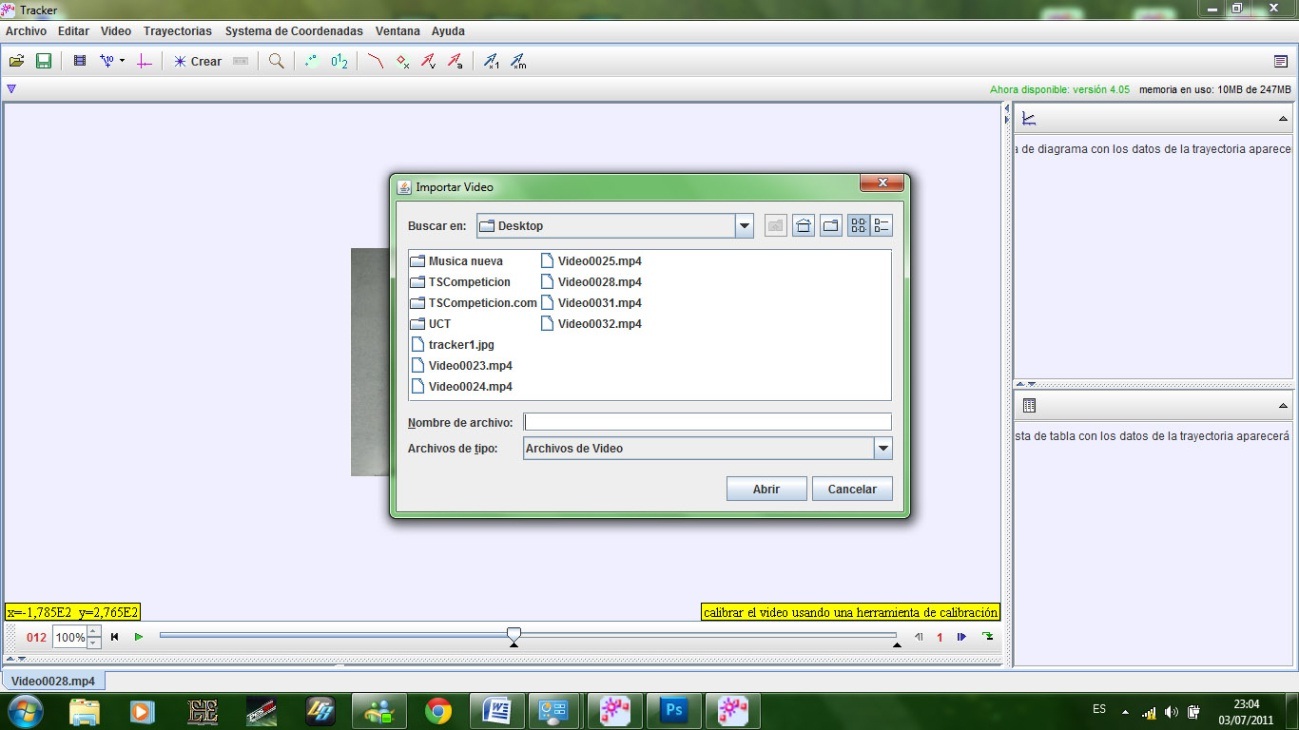Cancel the Importar Video dialog
This screenshot has width=1299, height=730.
851,488
